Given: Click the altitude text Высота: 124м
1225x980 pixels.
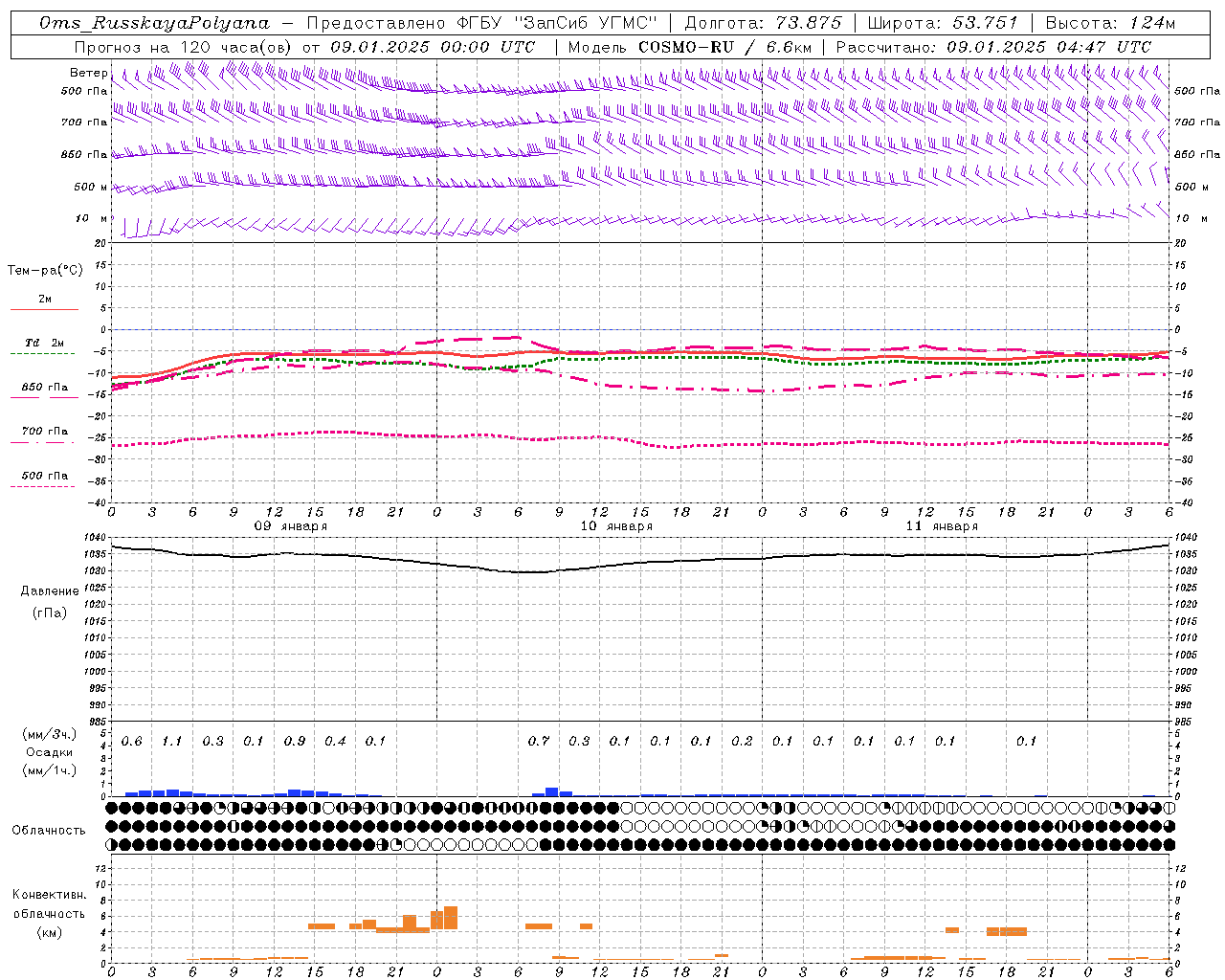Looking at the screenshot, I should [1110, 23].
